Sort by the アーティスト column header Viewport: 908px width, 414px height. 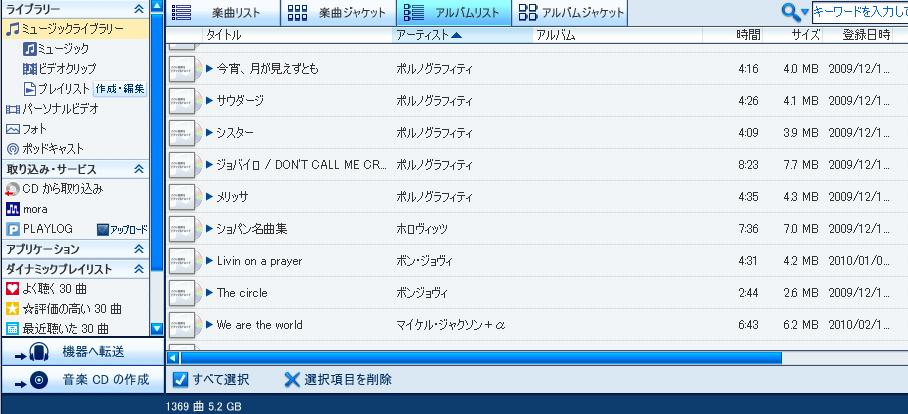click(462, 35)
